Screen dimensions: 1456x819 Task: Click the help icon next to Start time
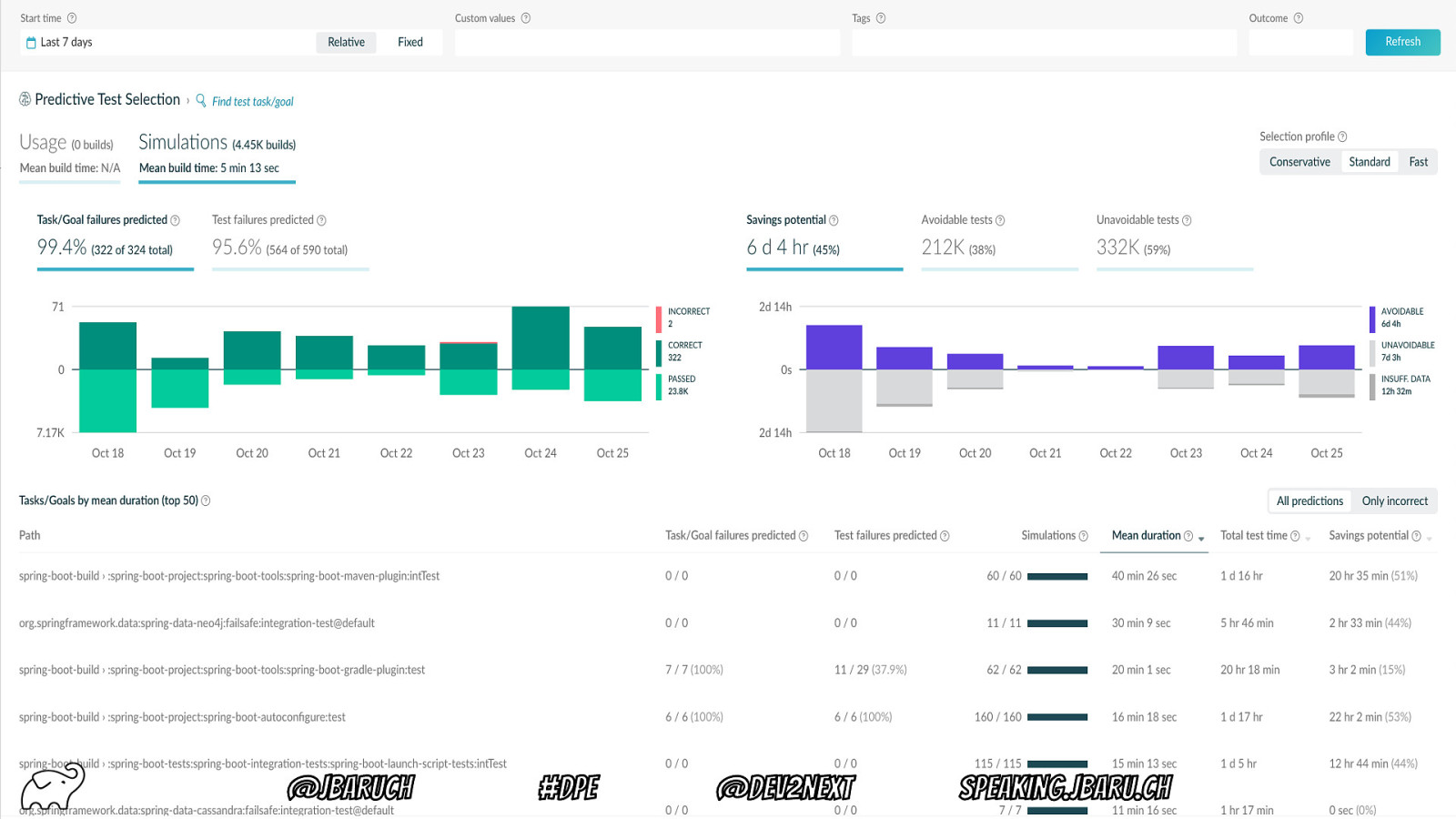pos(72,18)
